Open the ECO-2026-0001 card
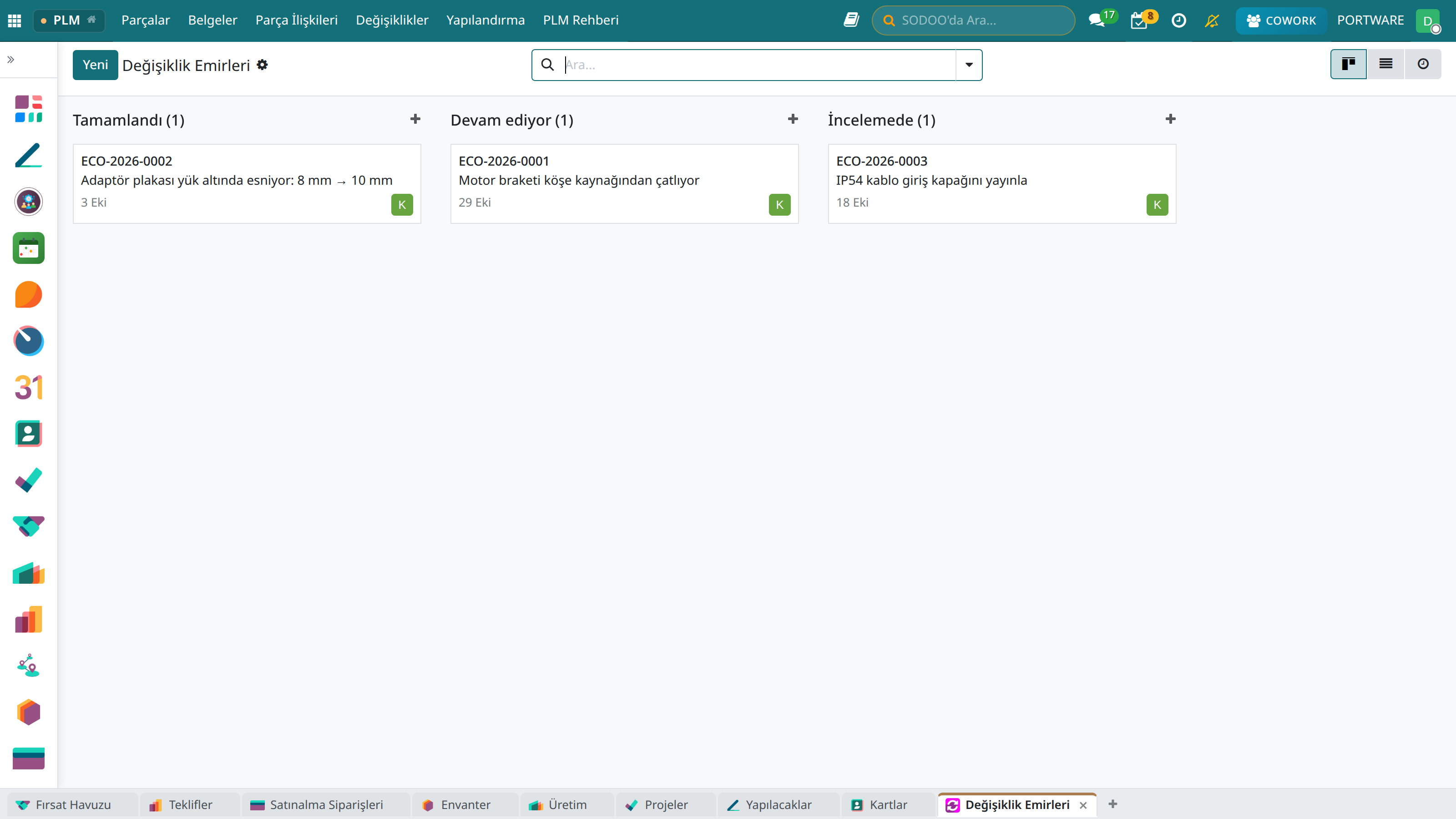Image resolution: width=1456 pixels, height=819 pixels. (624, 184)
